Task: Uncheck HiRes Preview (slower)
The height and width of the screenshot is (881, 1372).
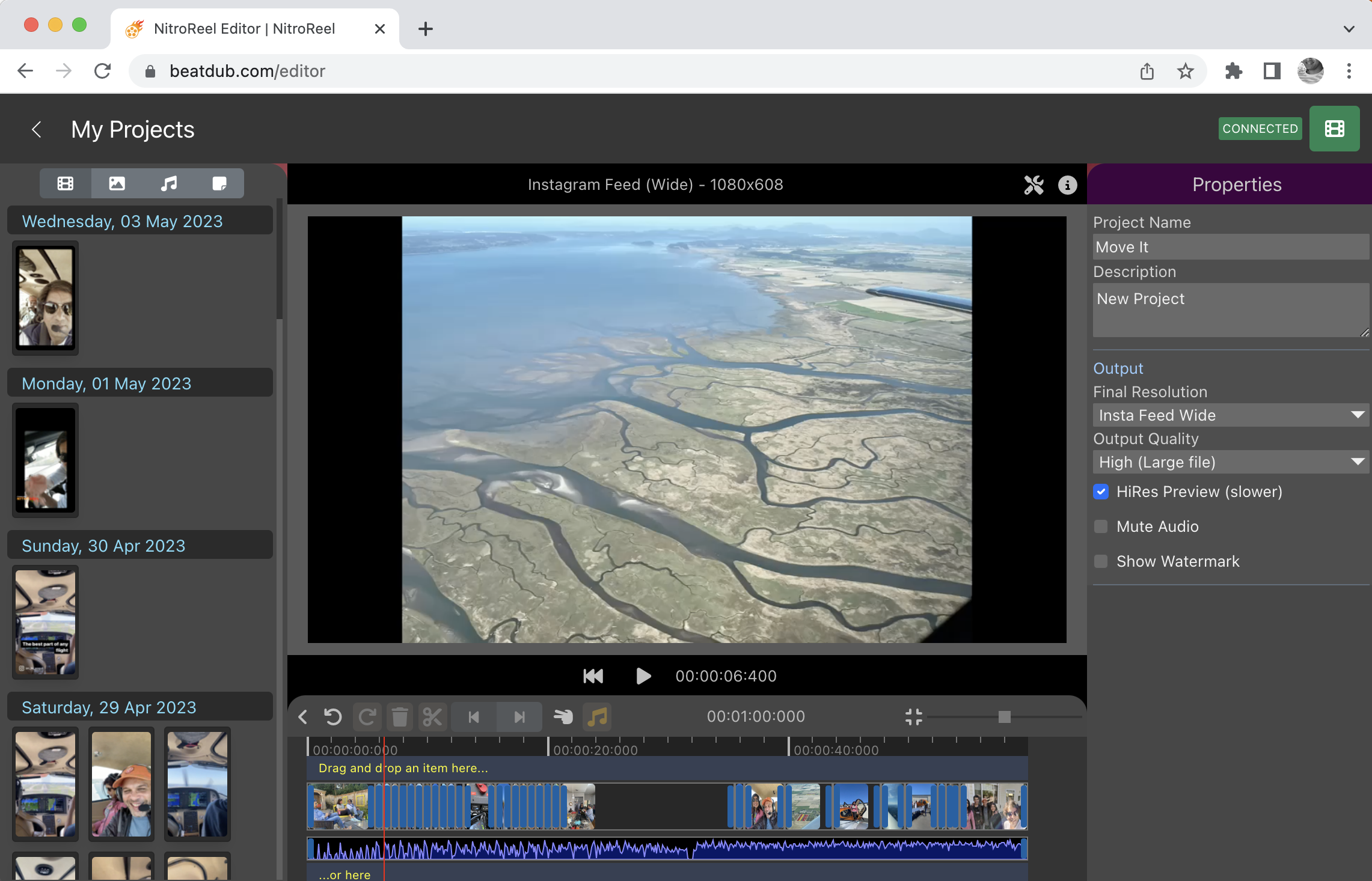Action: 1101,492
